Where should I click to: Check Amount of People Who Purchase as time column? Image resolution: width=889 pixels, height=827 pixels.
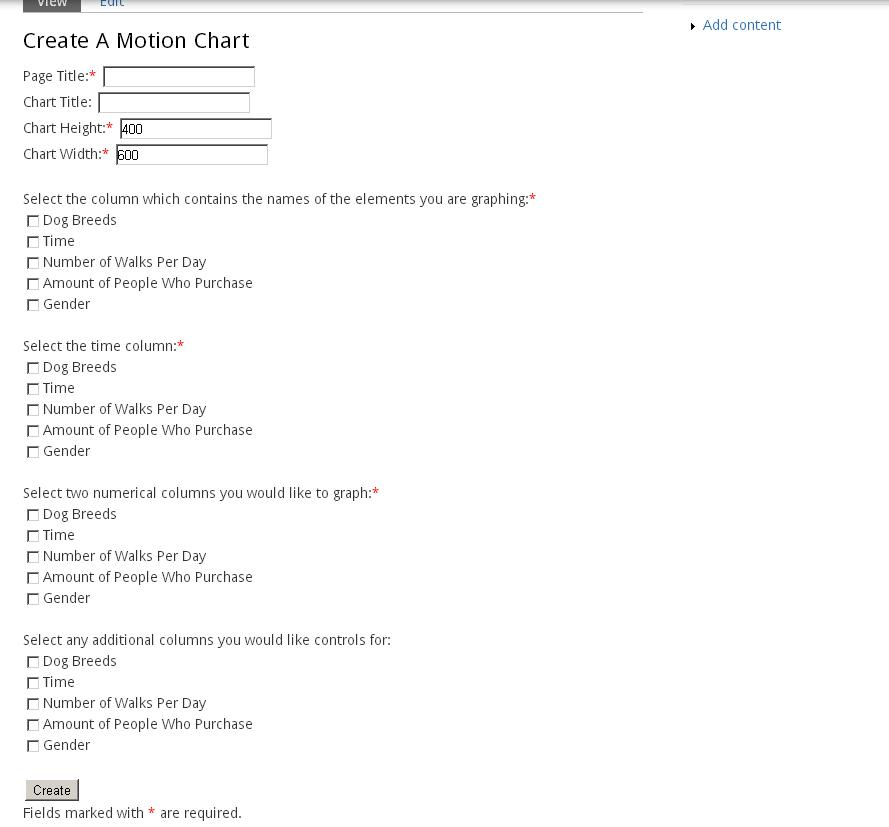[33, 430]
